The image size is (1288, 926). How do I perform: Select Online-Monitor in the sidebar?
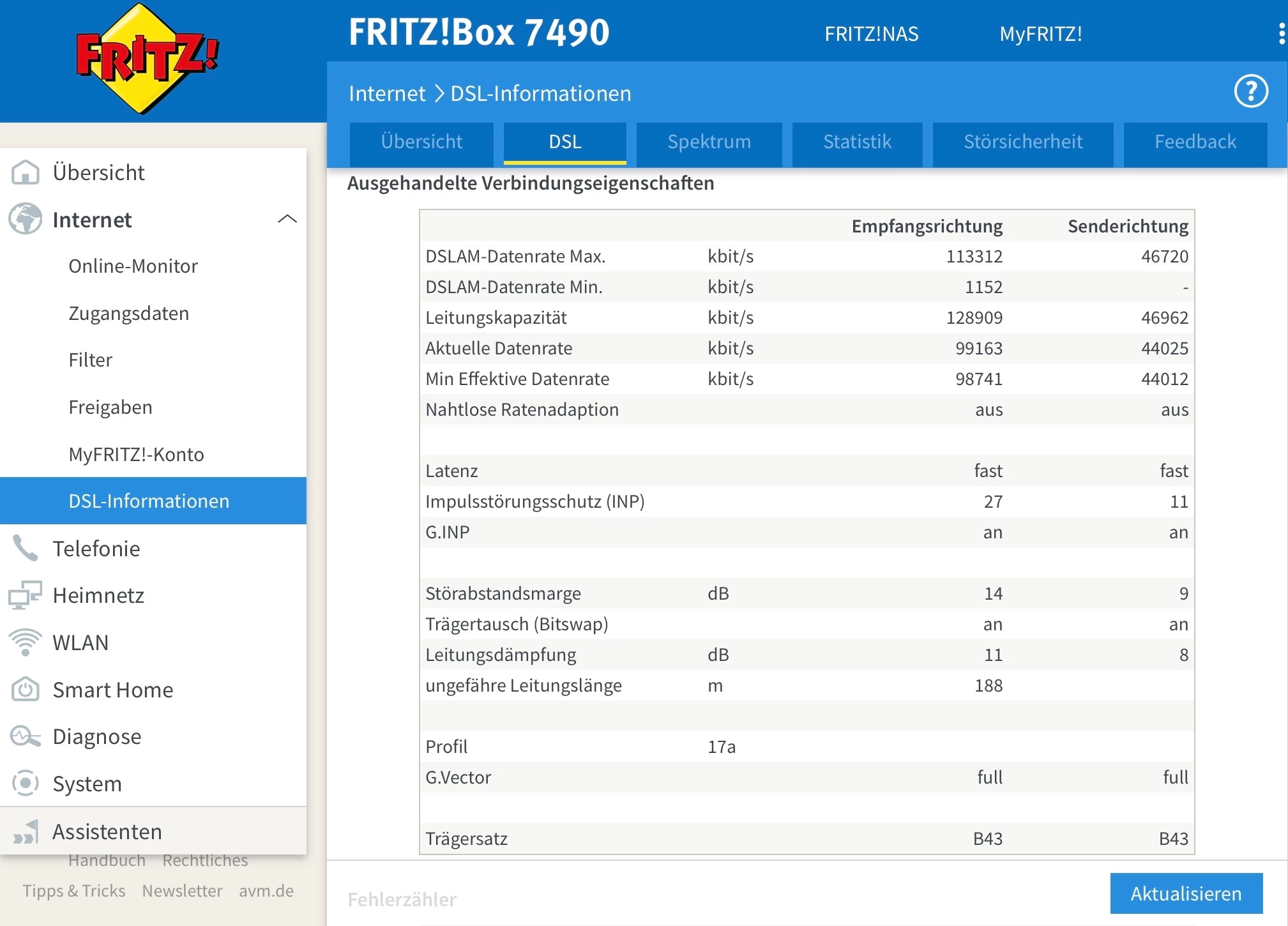pyautogui.click(x=133, y=266)
